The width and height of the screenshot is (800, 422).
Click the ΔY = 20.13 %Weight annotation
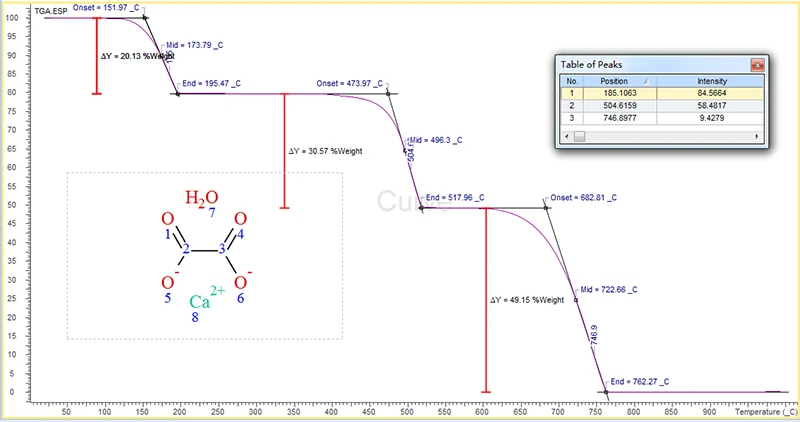[137, 56]
